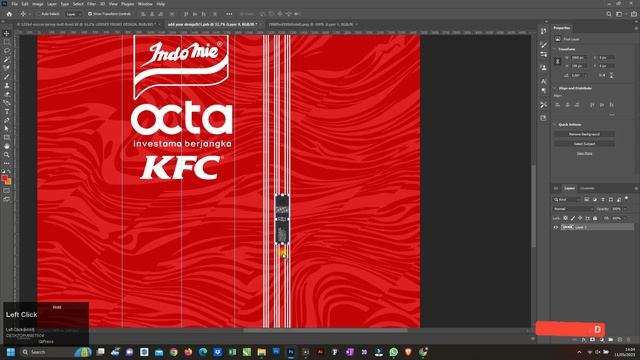
Task: Toggle the layer filtering on/off switch
Action: (x=627, y=199)
